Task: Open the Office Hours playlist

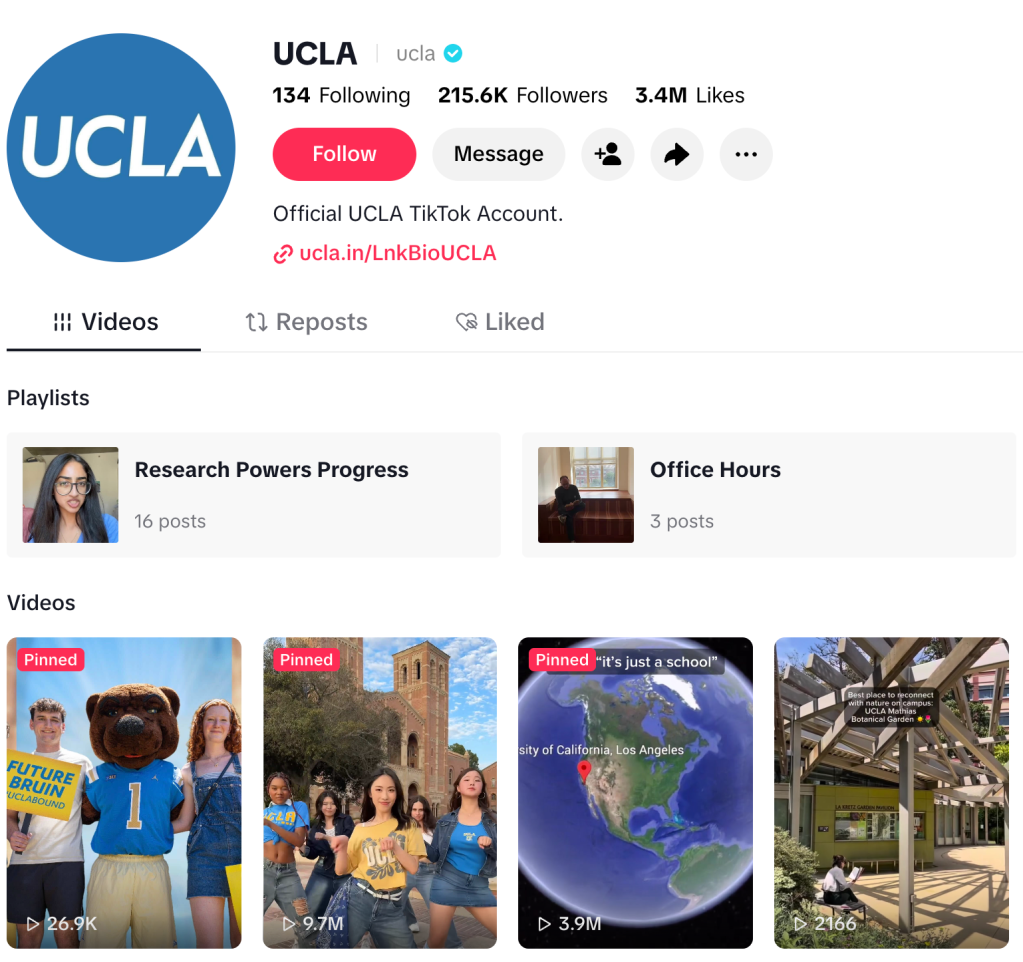Action: click(x=769, y=495)
